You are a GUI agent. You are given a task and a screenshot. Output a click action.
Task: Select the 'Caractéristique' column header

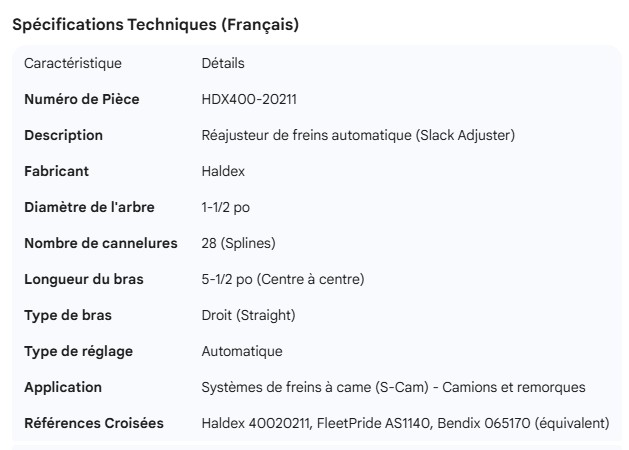point(73,64)
